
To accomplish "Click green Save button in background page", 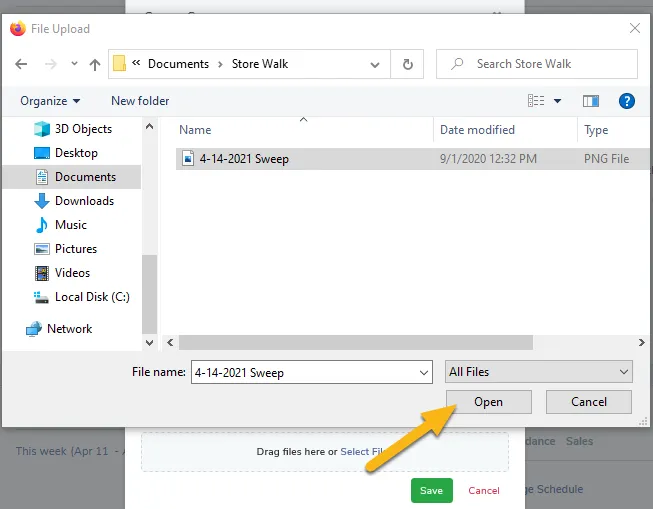I will point(431,491).
